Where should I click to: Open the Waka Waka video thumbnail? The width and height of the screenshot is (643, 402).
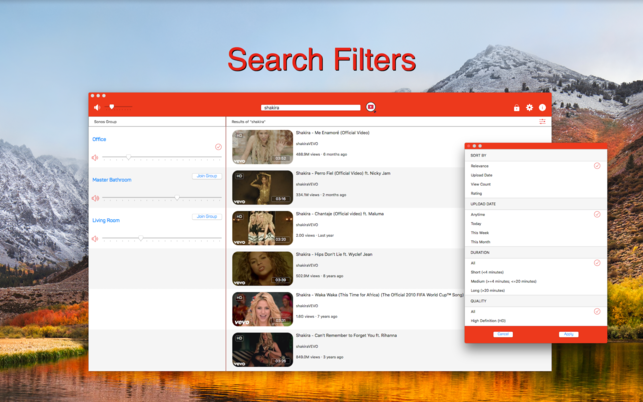pos(262,309)
